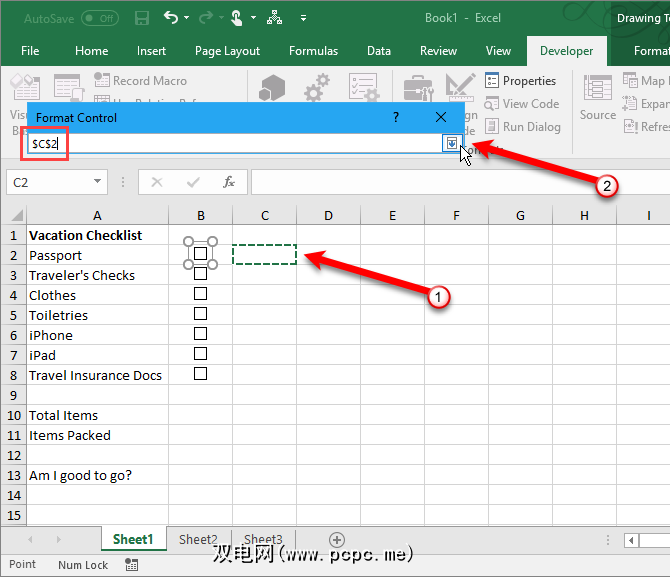Open the Name Box dropdown

pyautogui.click(x=98, y=182)
